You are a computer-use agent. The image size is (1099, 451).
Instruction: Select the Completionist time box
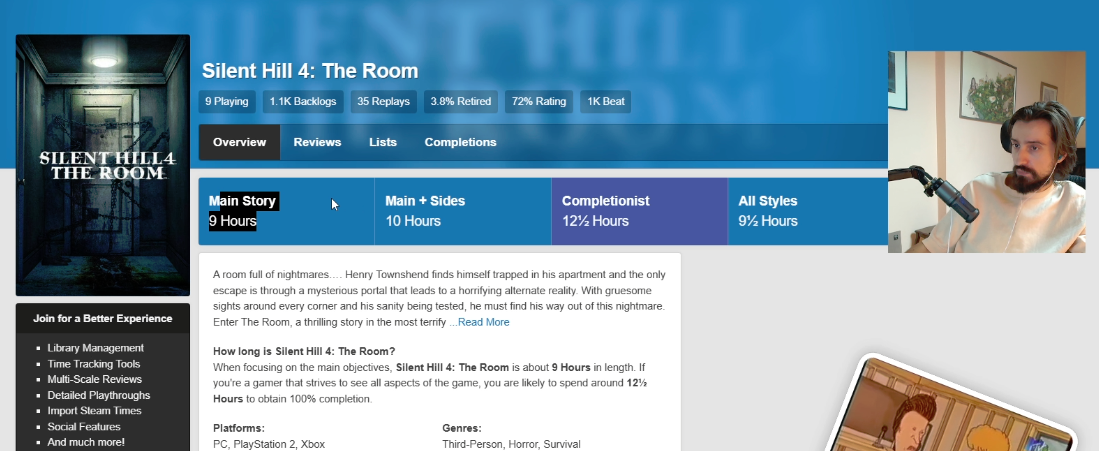point(639,211)
